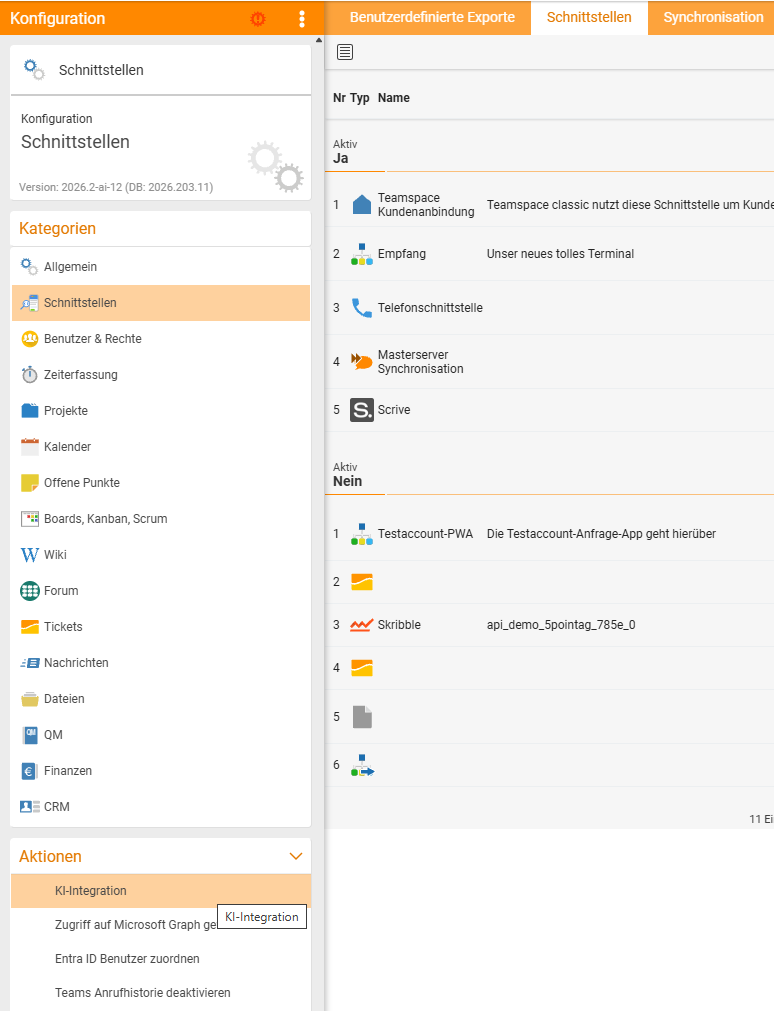
Task: Click the Allgemein gear icon
Action: click(x=30, y=266)
